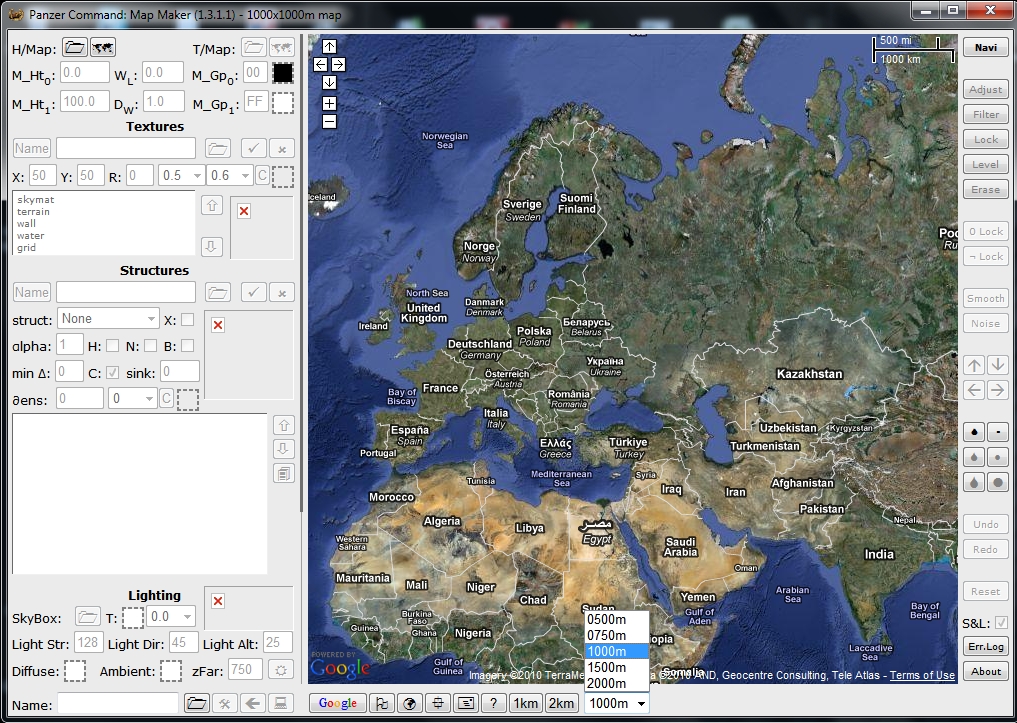
Task: Choose 1500m from the map size list
Action: click(x=616, y=667)
